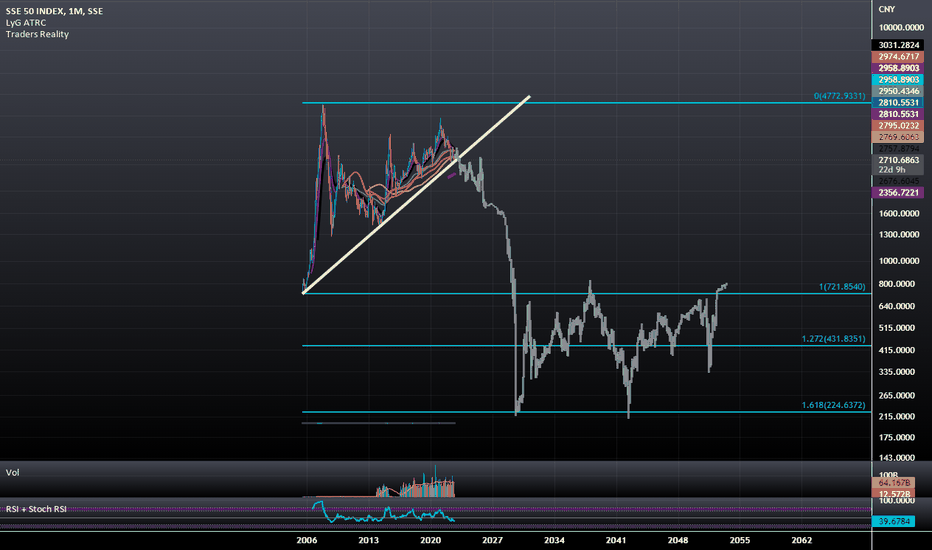The image size is (932, 550).
Task: Select the Fibonacci 0(4772.9331) level label
Action: [x=839, y=96]
